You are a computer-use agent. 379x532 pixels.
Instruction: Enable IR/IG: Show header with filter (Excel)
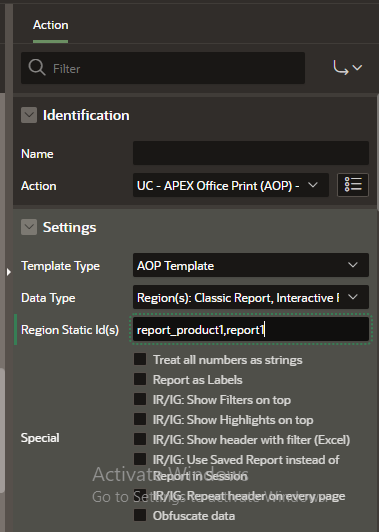pos(140,439)
